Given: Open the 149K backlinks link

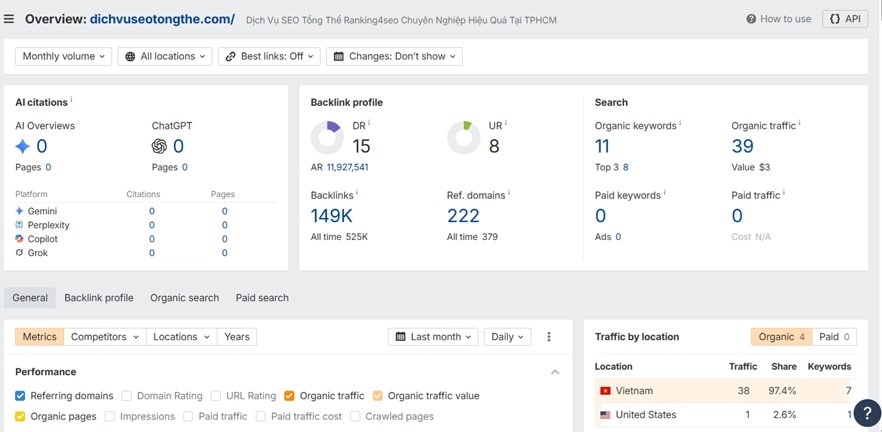Looking at the screenshot, I should point(332,216).
